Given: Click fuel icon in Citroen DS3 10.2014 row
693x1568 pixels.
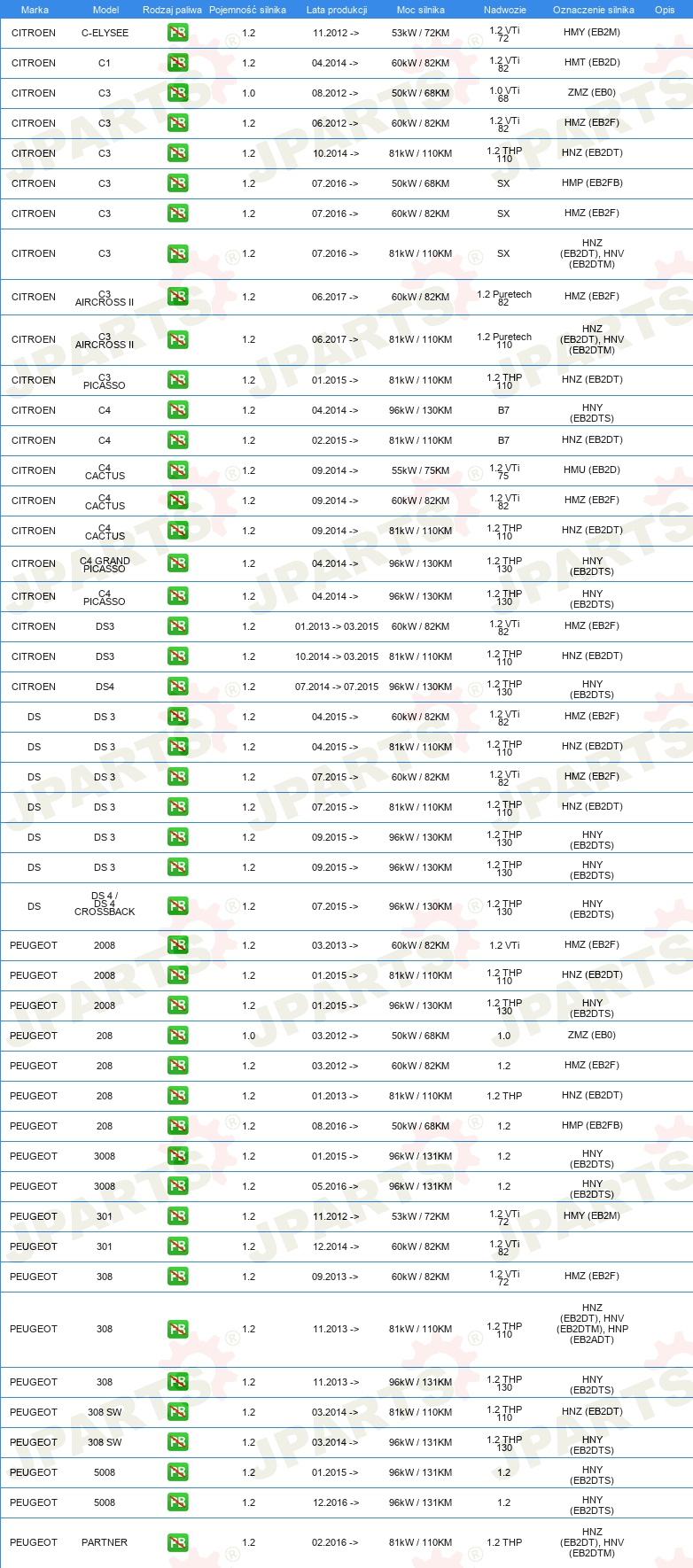Looking at the screenshot, I should point(177,656).
